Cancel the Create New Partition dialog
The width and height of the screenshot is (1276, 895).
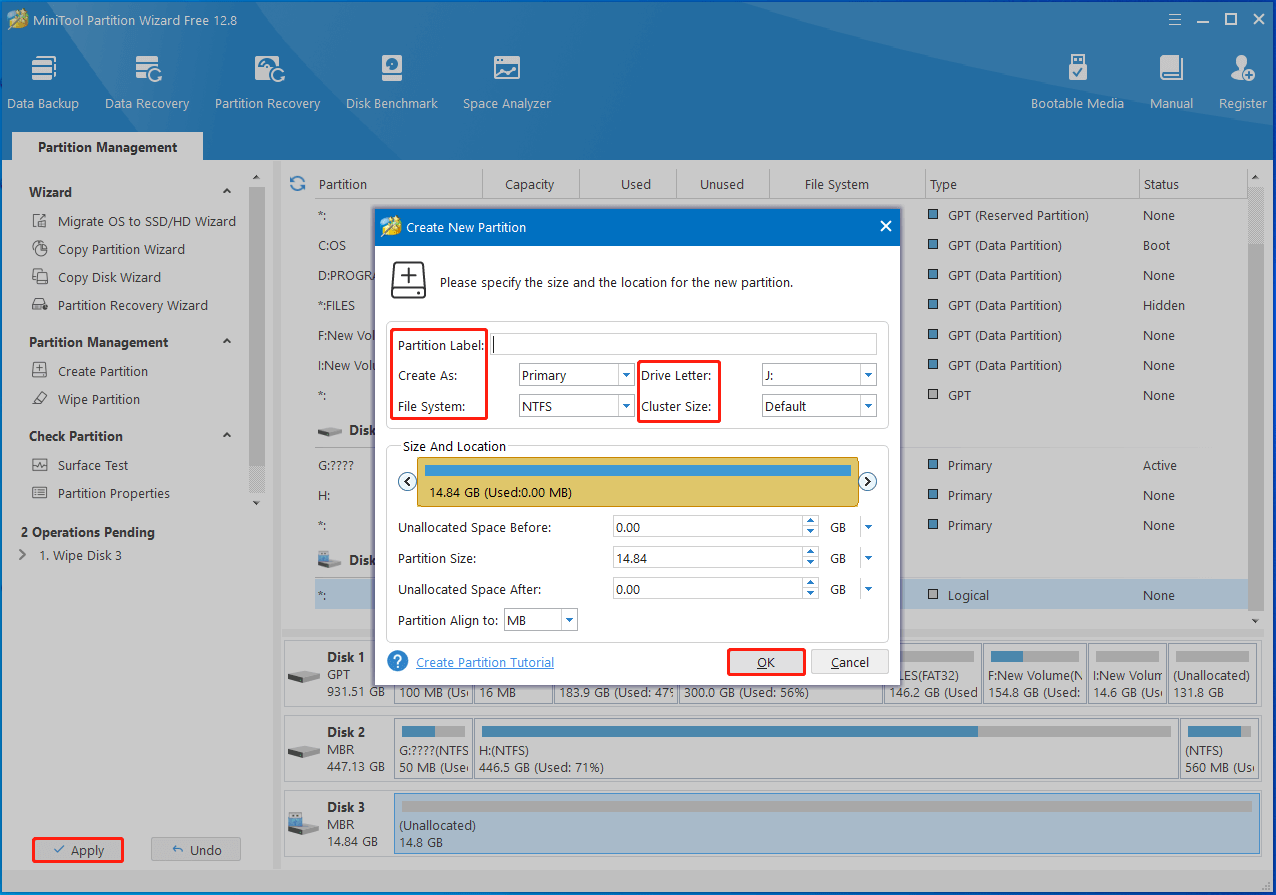[850, 662]
